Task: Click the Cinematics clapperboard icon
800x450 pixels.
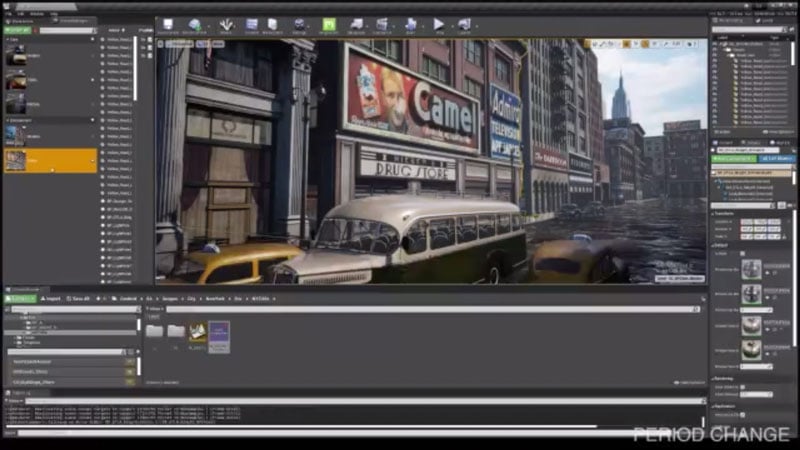Action: click(382, 24)
